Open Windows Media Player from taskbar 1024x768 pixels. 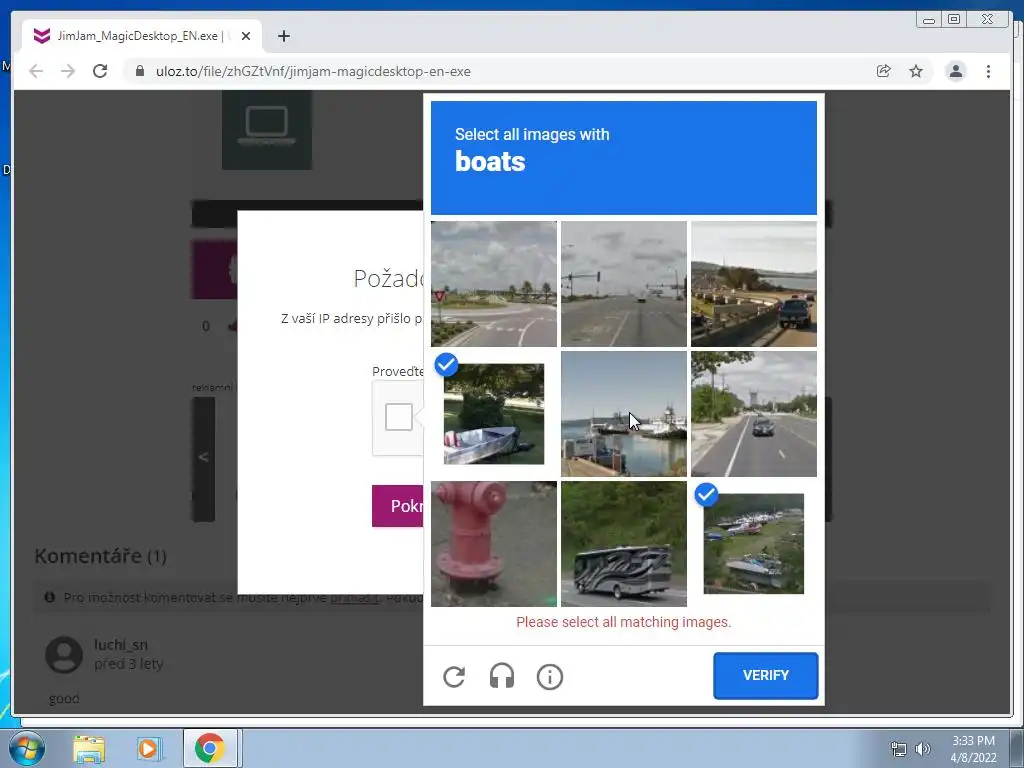[148, 749]
